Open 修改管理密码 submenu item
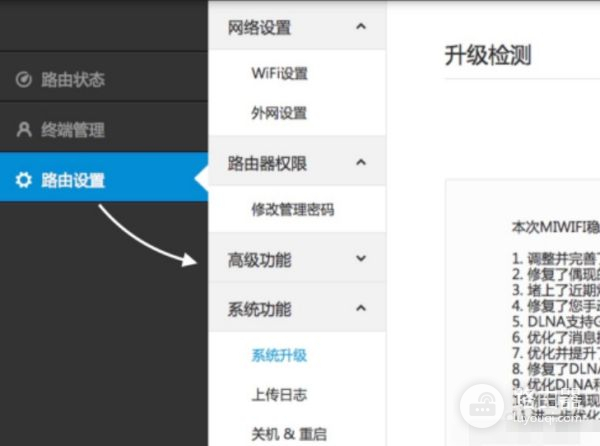 [x=293, y=209]
